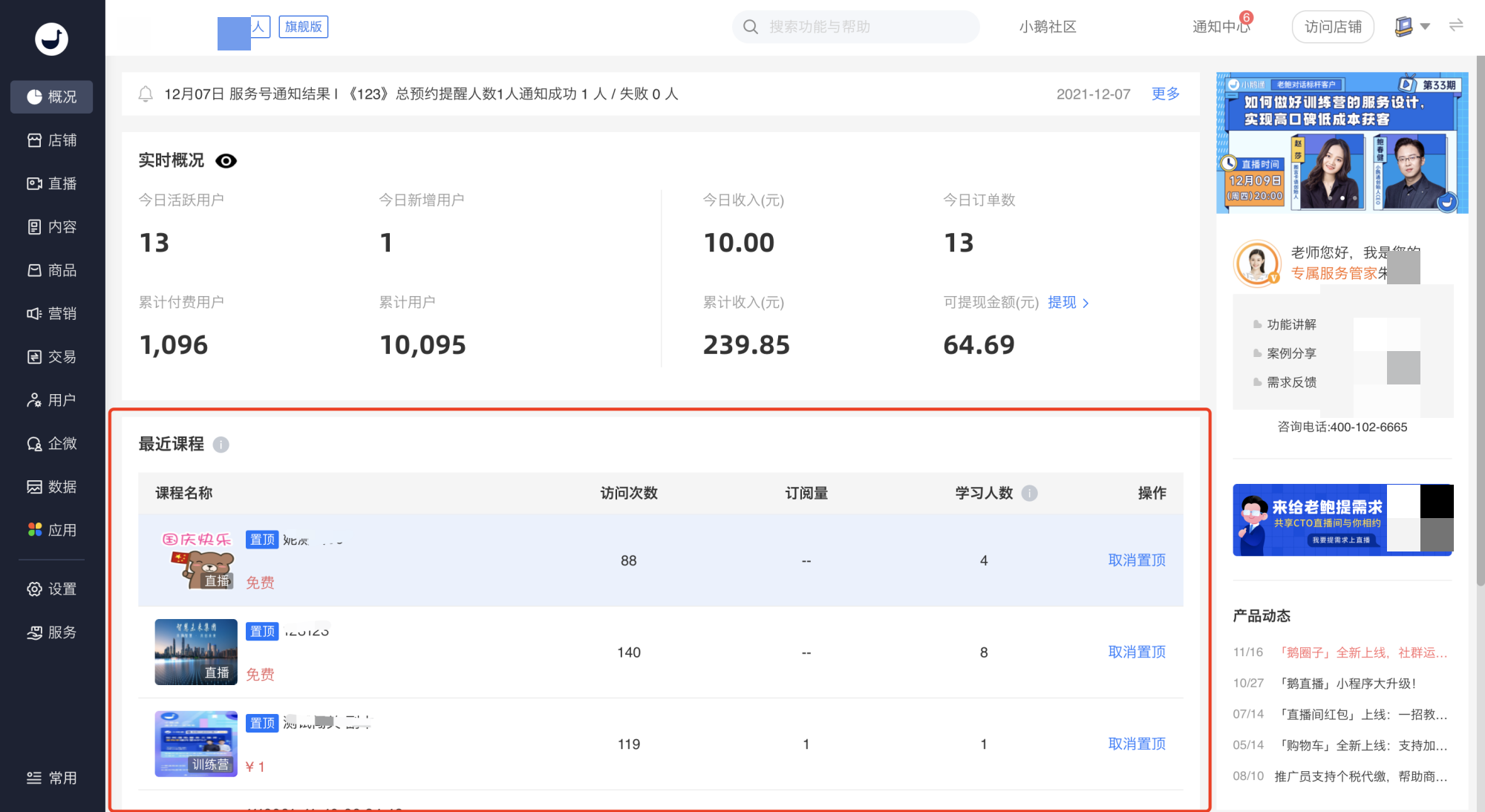This screenshot has height=812, width=1485.
Task: Click the 订阅量 column header
Action: 806,494
